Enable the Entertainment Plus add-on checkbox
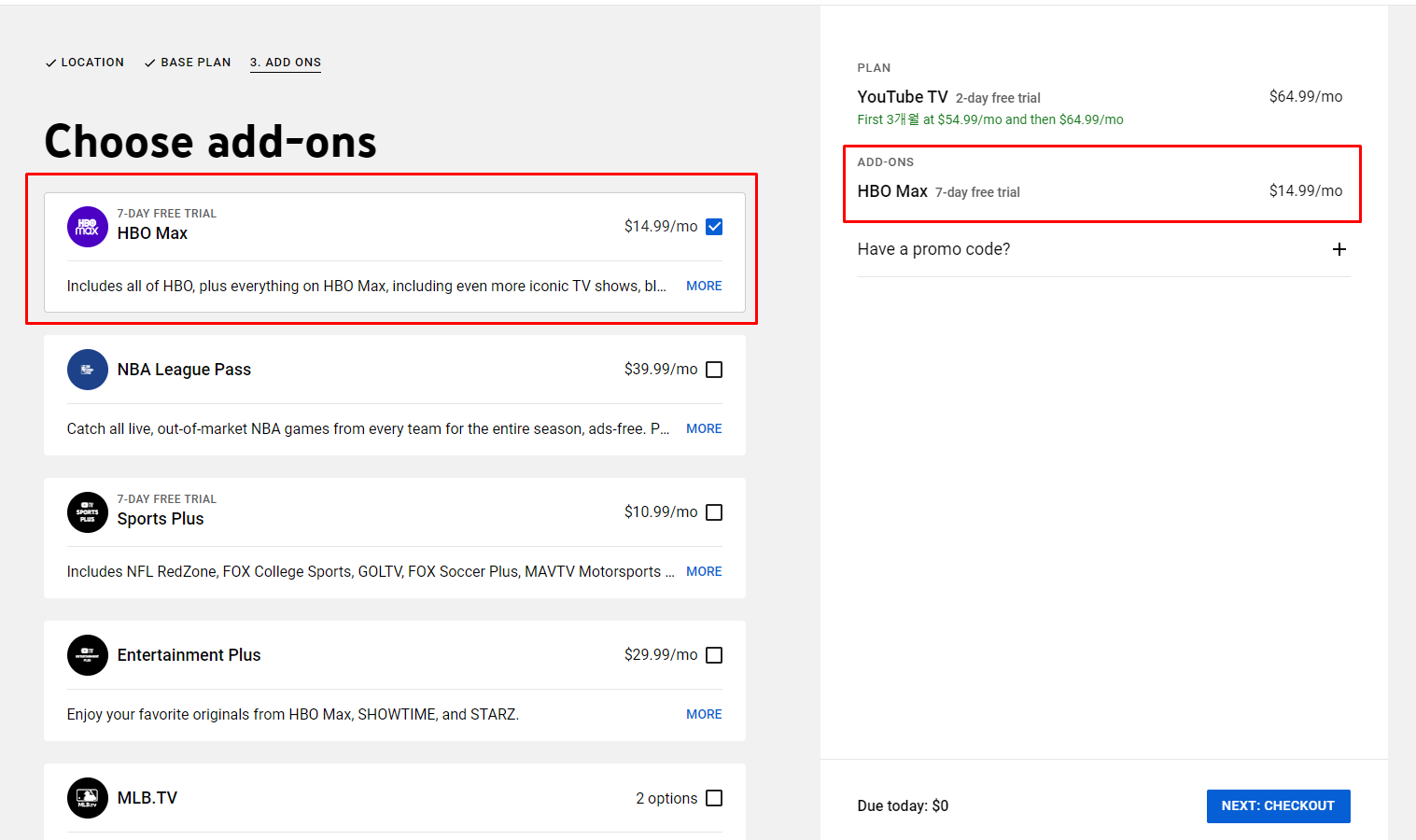This screenshot has width=1416, height=840. (x=714, y=655)
